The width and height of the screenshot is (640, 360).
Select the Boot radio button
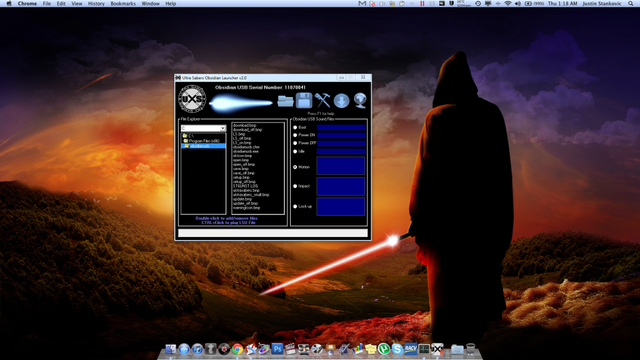click(295, 127)
